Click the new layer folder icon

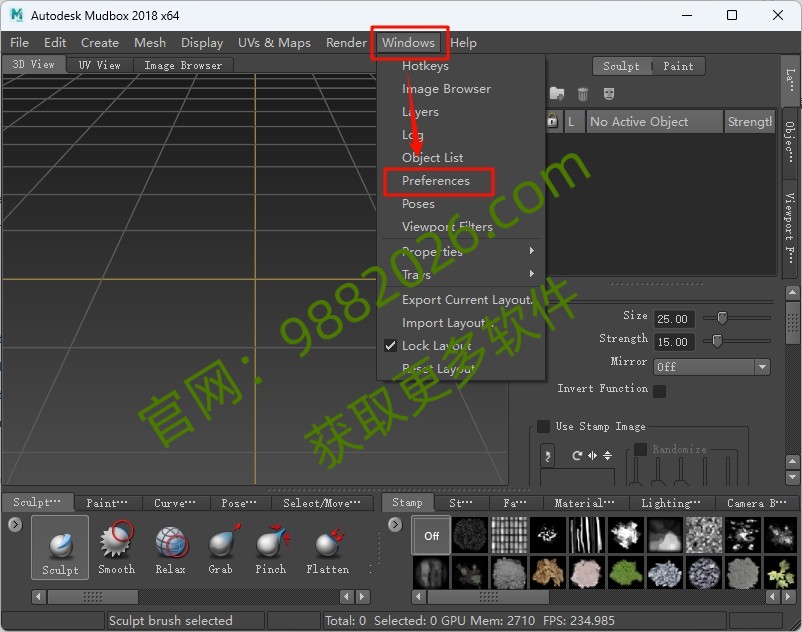point(557,94)
